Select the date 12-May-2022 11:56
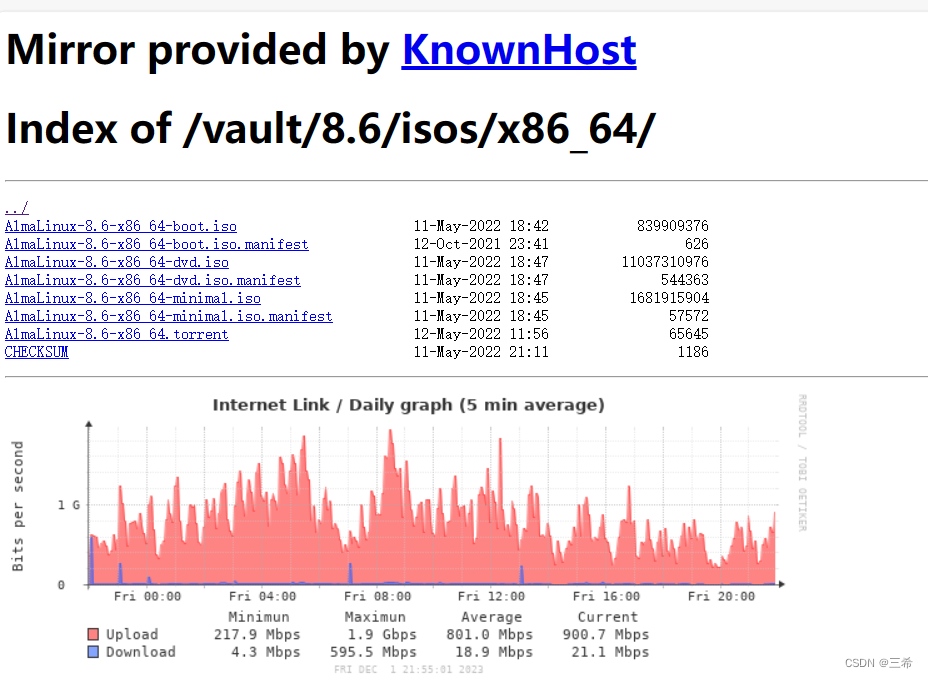The image size is (928, 678). pyautogui.click(x=481, y=334)
